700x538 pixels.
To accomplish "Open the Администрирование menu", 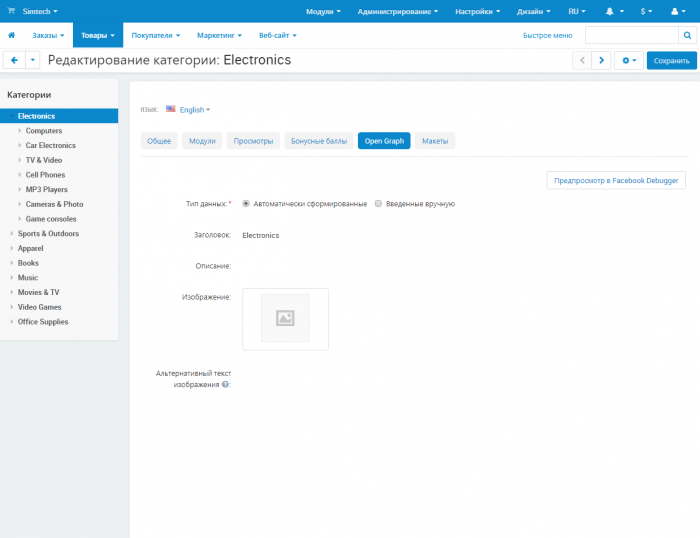I will coord(397,12).
